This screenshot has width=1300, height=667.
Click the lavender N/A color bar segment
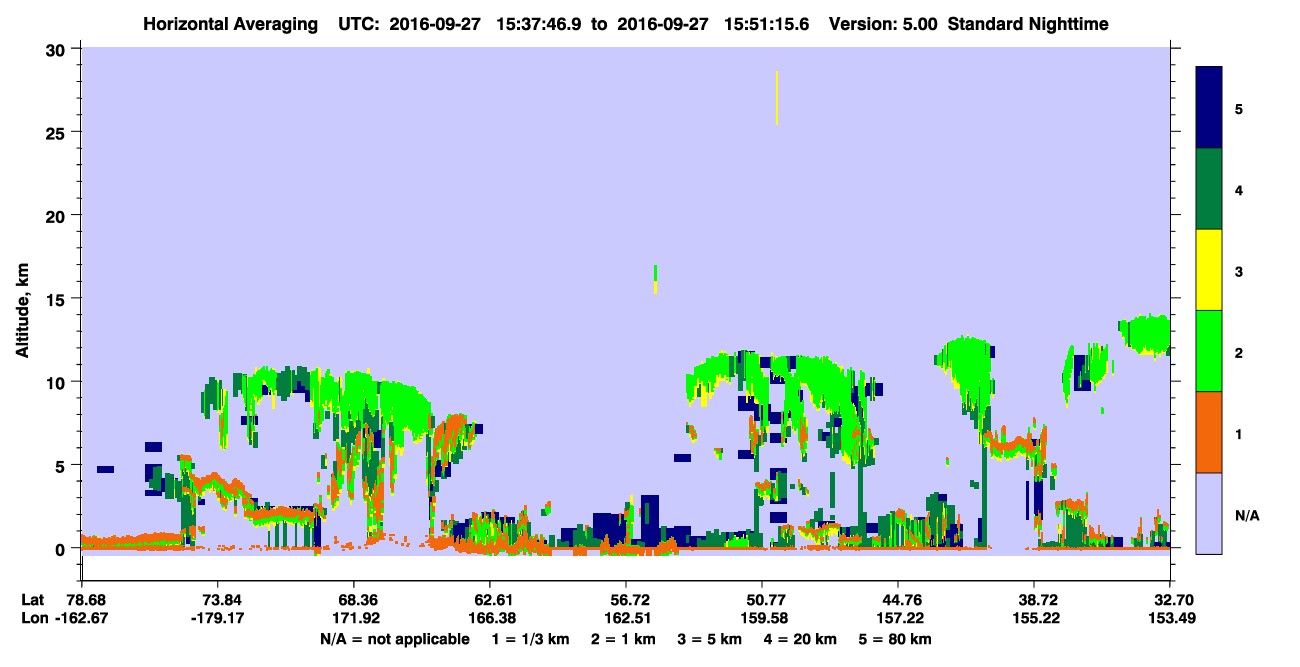pyautogui.click(x=1209, y=513)
